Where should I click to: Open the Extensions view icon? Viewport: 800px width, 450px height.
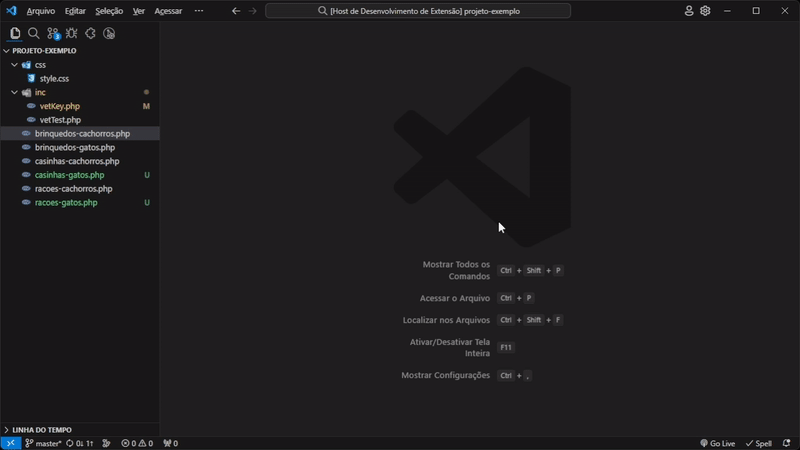click(90, 34)
